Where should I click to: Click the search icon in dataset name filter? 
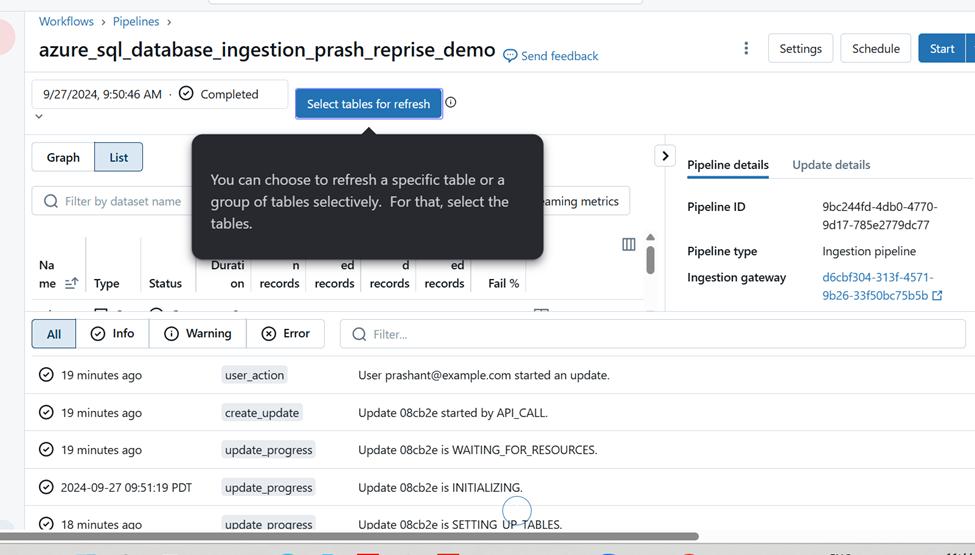pos(51,201)
